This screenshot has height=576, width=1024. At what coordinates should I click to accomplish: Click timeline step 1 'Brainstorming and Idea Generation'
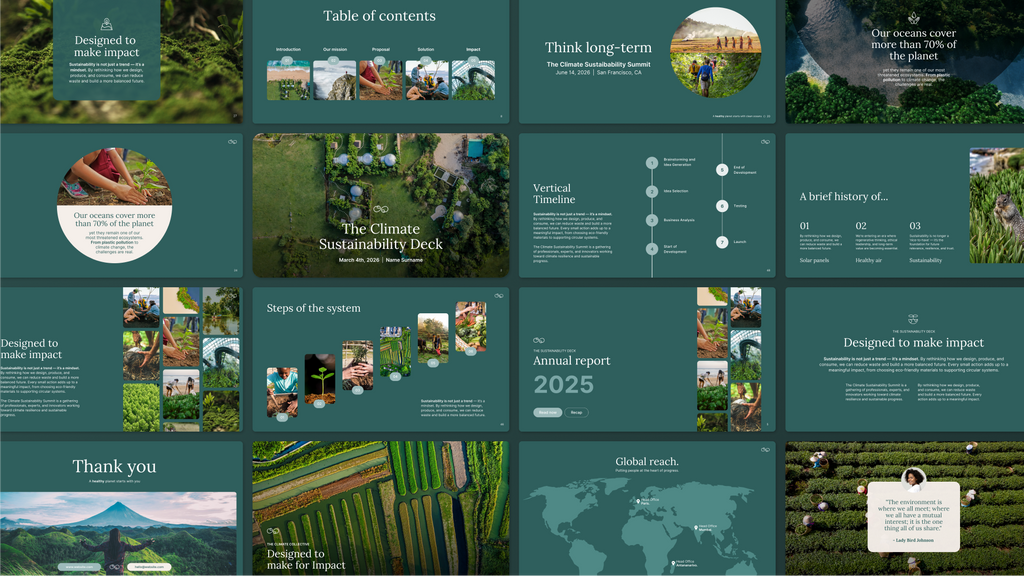[x=651, y=163]
